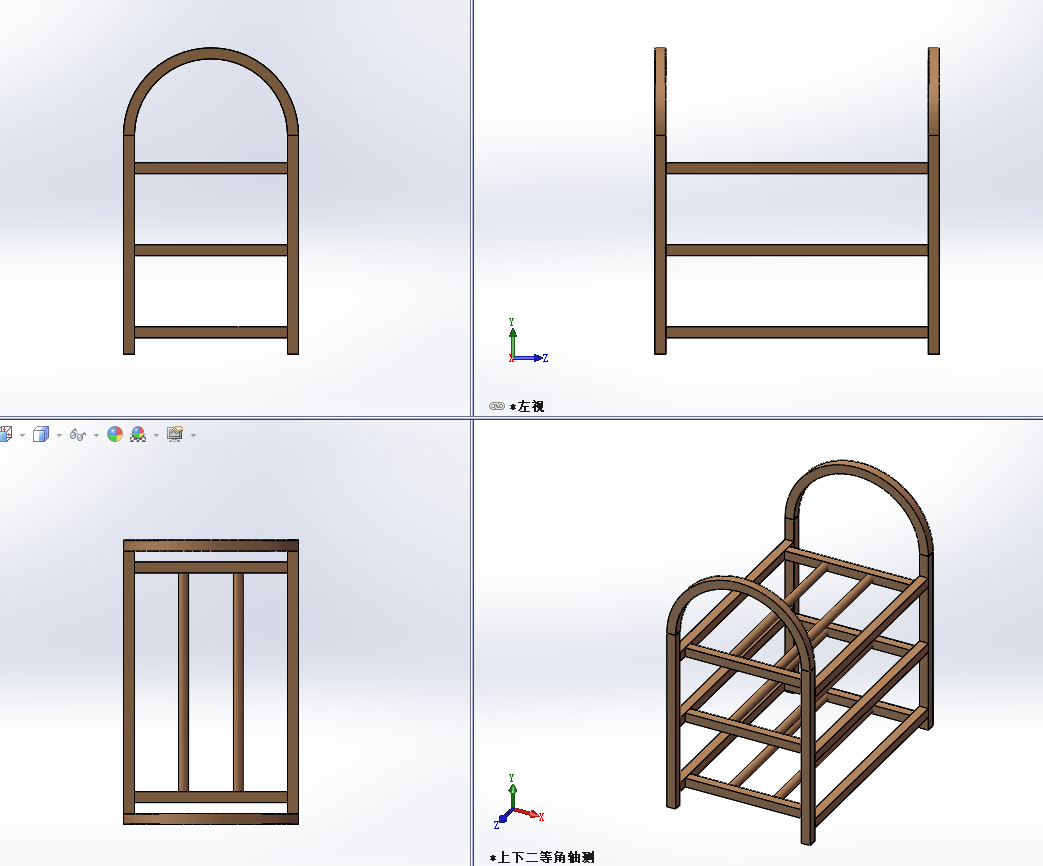
Task: Expand the Display Style dropdown arrow
Action: pos(59,435)
